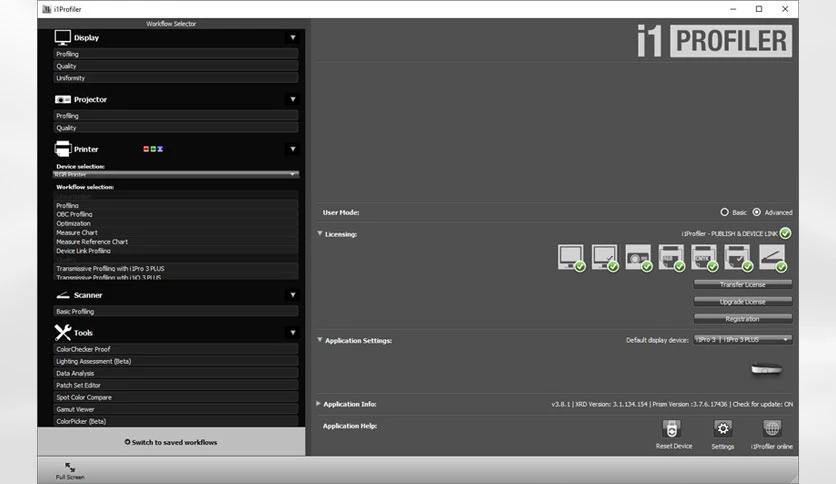Image resolution: width=836 pixels, height=484 pixels.
Task: Select Device Link Profiling workflow
Action: click(x=176, y=251)
